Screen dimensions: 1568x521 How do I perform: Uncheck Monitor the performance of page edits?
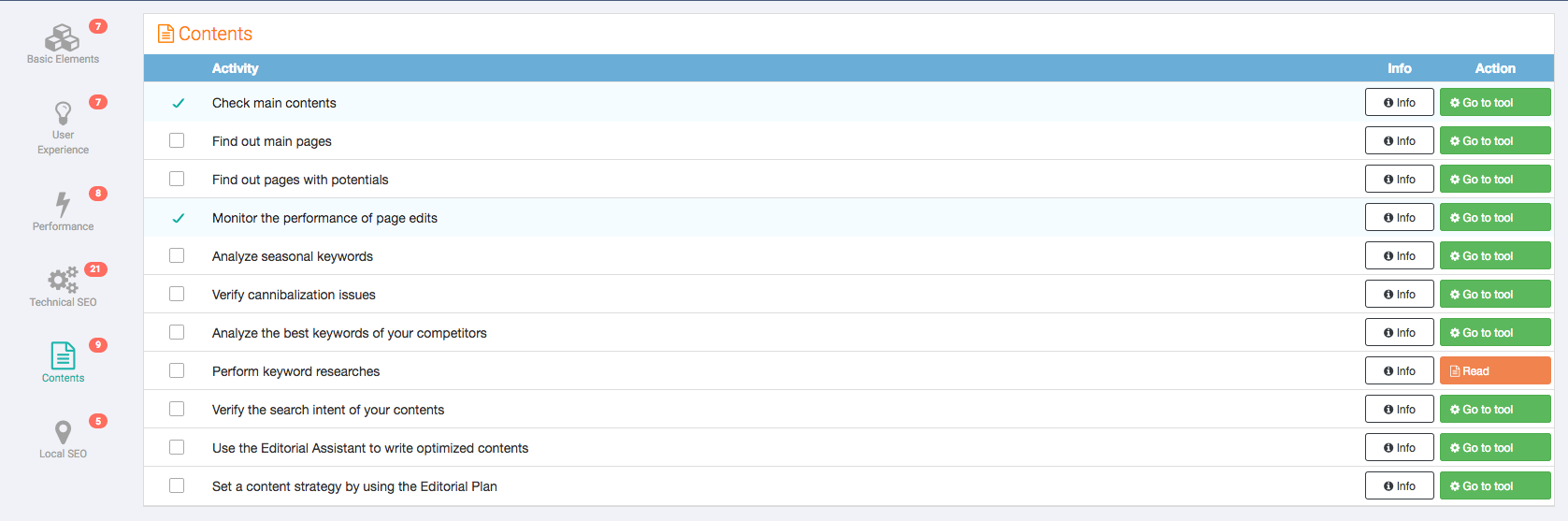178,218
